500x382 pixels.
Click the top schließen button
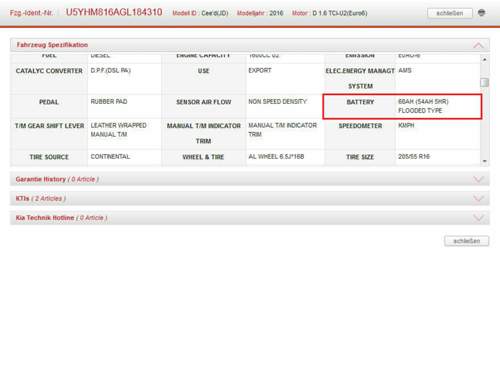pyautogui.click(x=450, y=13)
